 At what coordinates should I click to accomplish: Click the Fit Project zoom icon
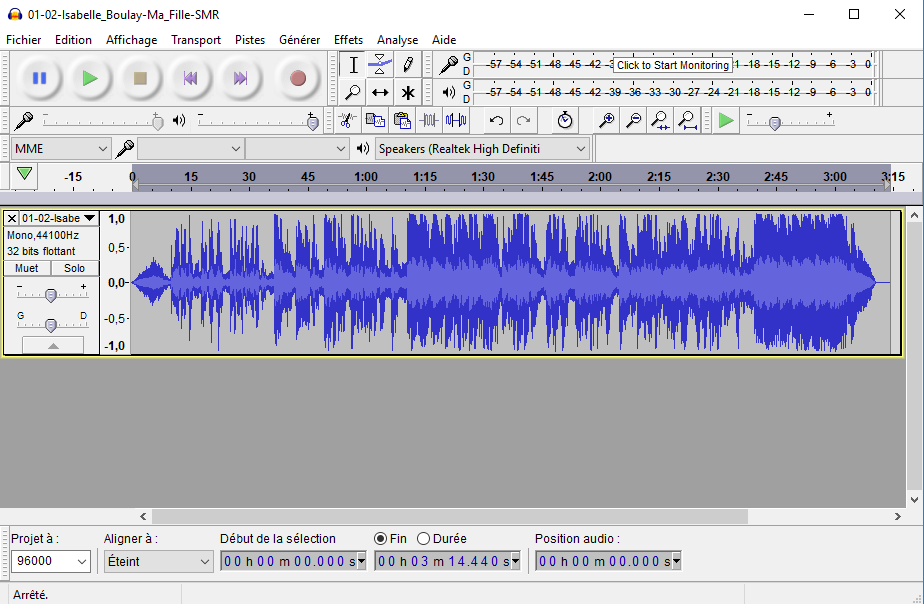click(687, 121)
